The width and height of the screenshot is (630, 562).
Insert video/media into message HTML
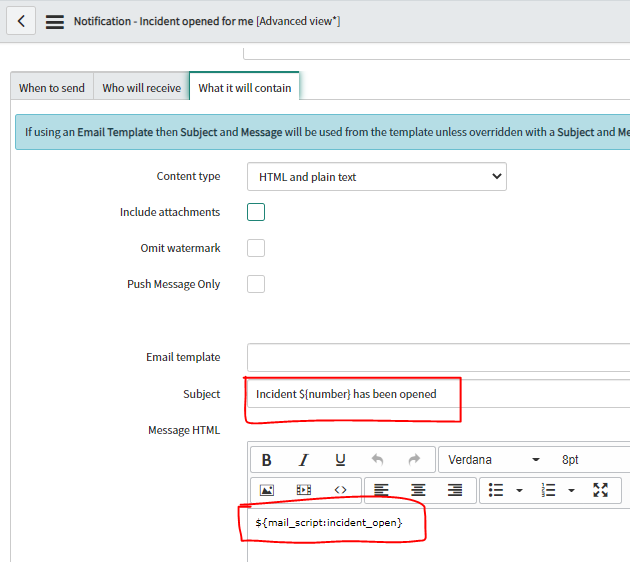tap(304, 490)
